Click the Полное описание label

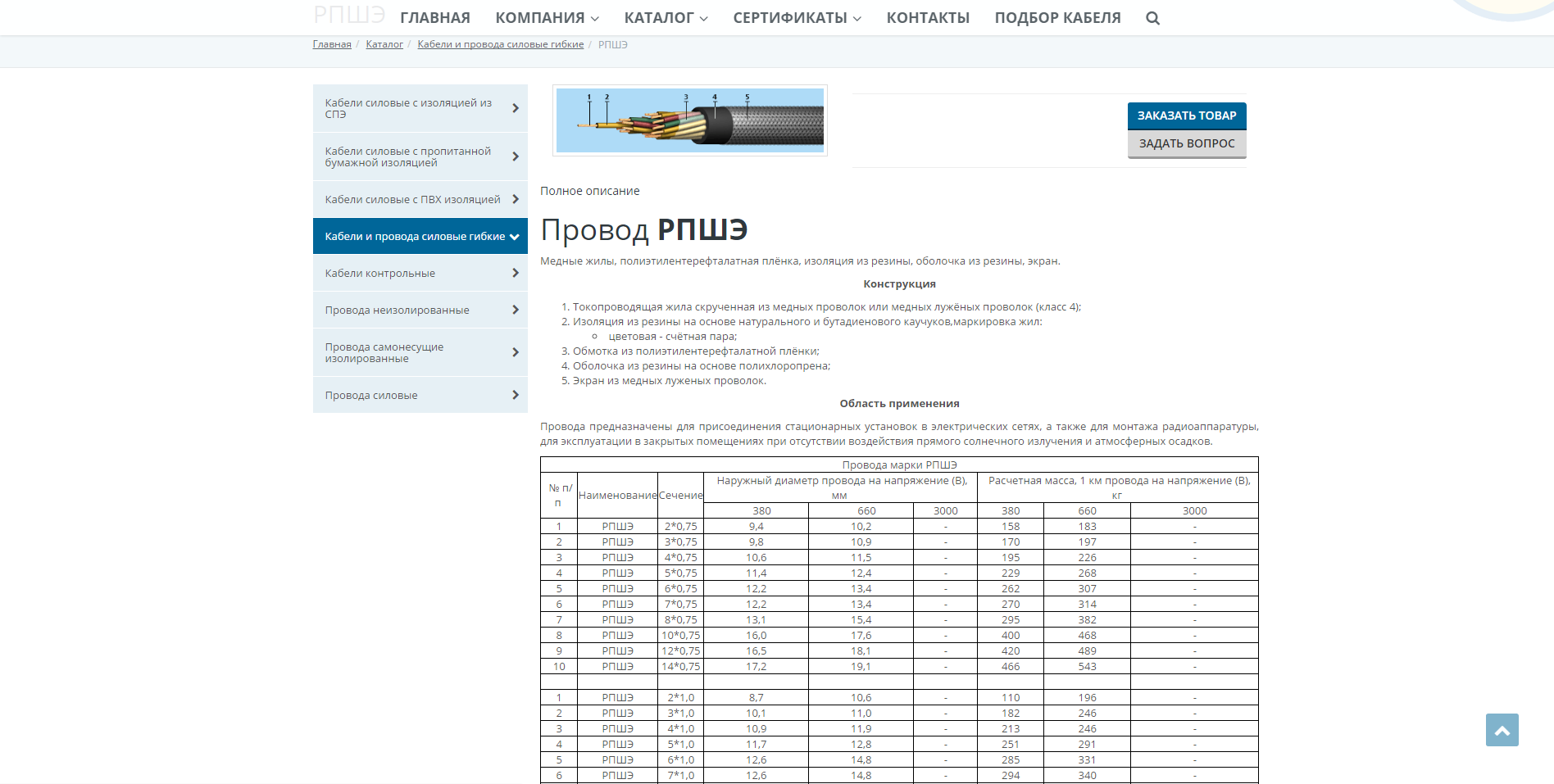coord(590,191)
